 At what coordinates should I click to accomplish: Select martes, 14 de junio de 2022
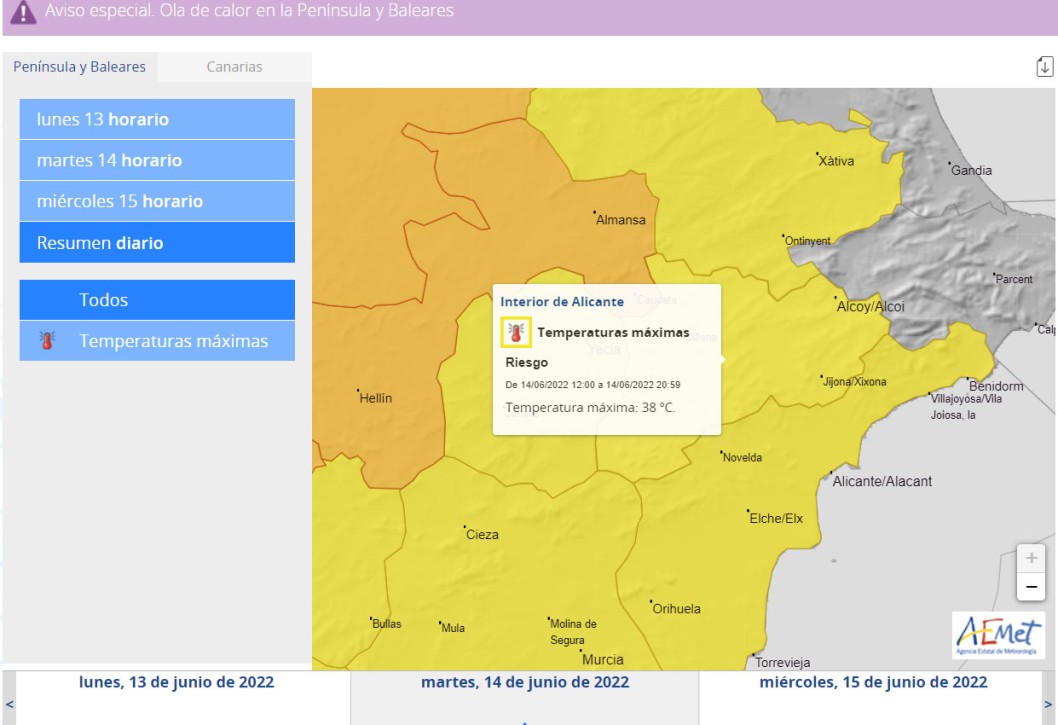click(525, 682)
